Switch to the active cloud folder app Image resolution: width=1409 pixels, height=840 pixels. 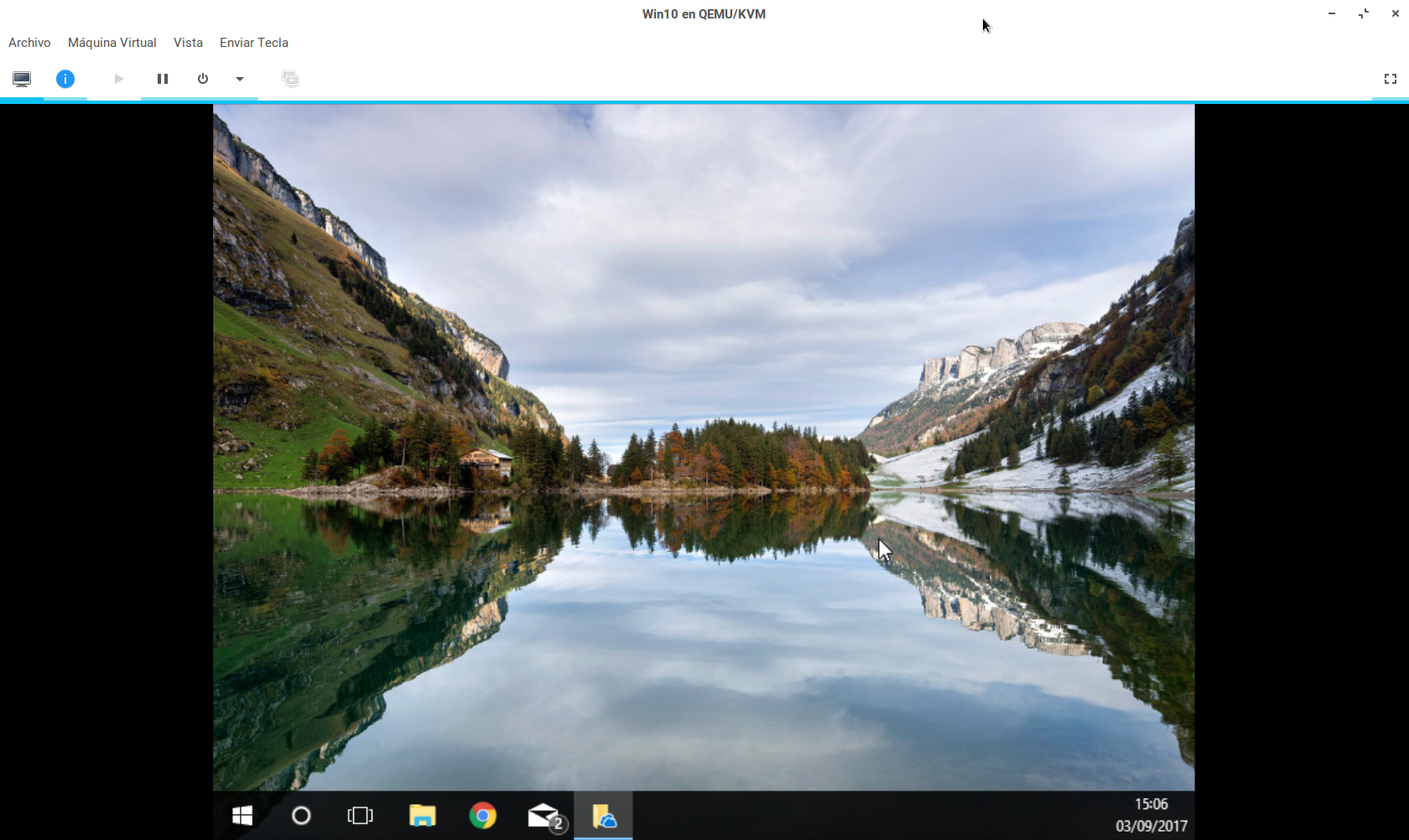coord(604,816)
